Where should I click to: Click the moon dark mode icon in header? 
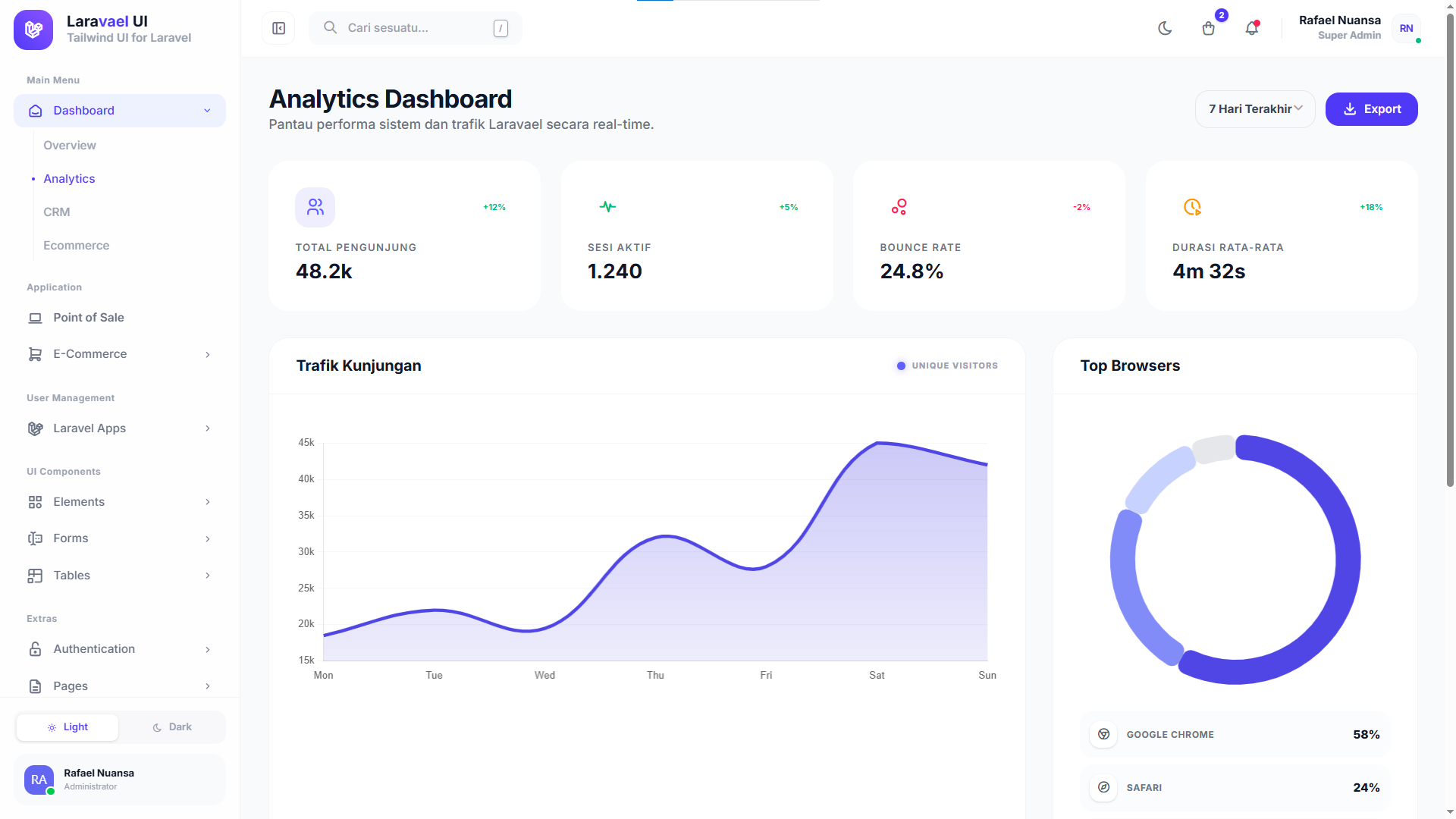[x=1165, y=28]
